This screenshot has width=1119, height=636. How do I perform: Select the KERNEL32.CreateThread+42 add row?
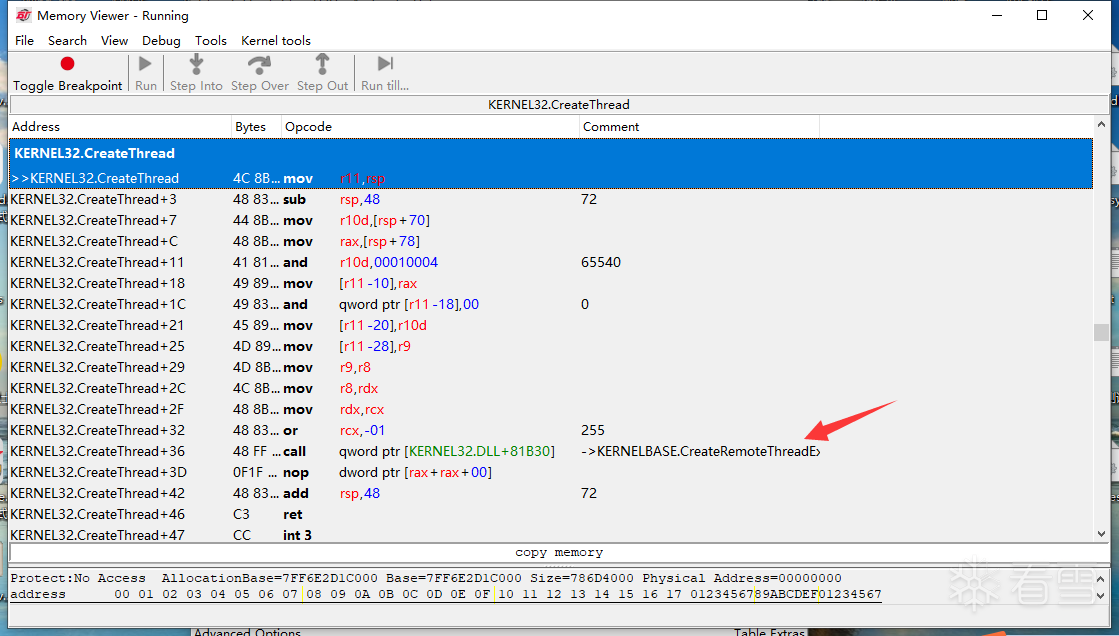pos(551,493)
